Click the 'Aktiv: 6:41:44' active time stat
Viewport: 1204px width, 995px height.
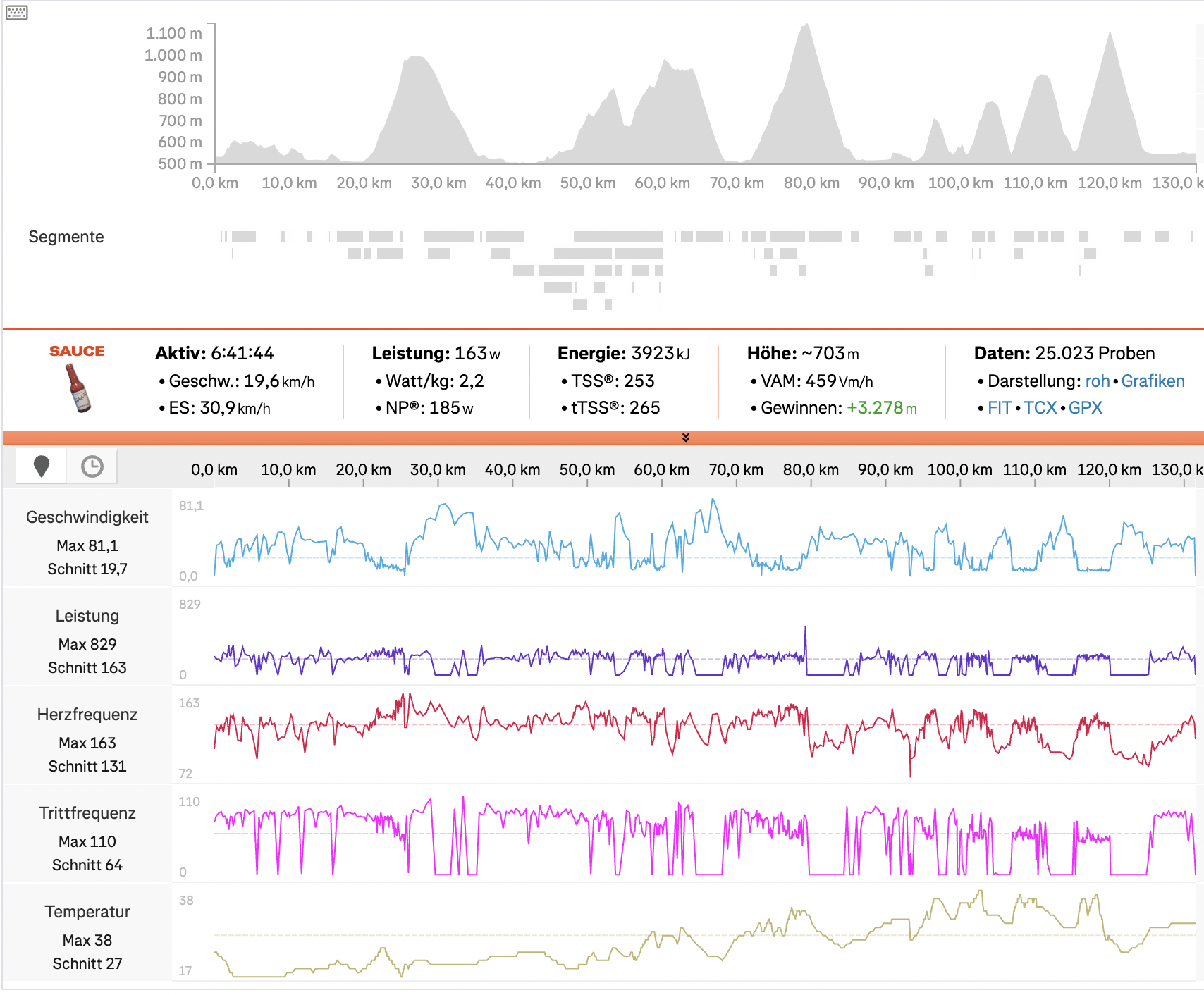click(x=215, y=353)
